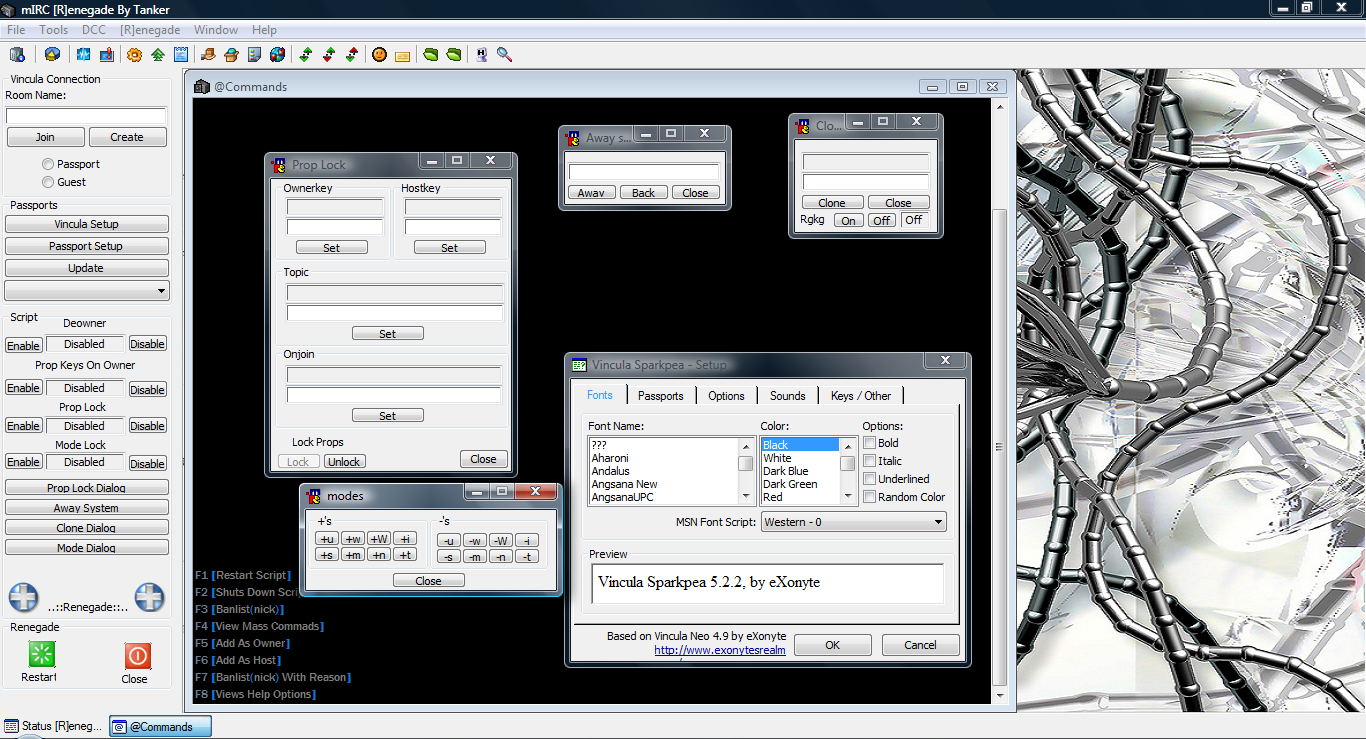Click the Color list down arrow
The width and height of the screenshot is (1366, 739).
tap(848, 496)
